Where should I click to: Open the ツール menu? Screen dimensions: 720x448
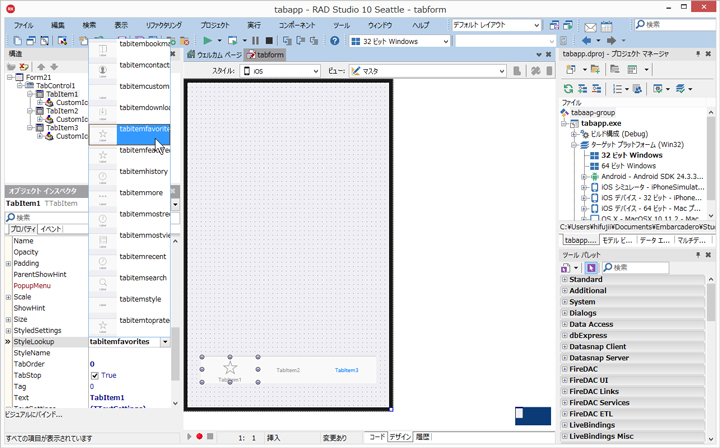tap(341, 25)
